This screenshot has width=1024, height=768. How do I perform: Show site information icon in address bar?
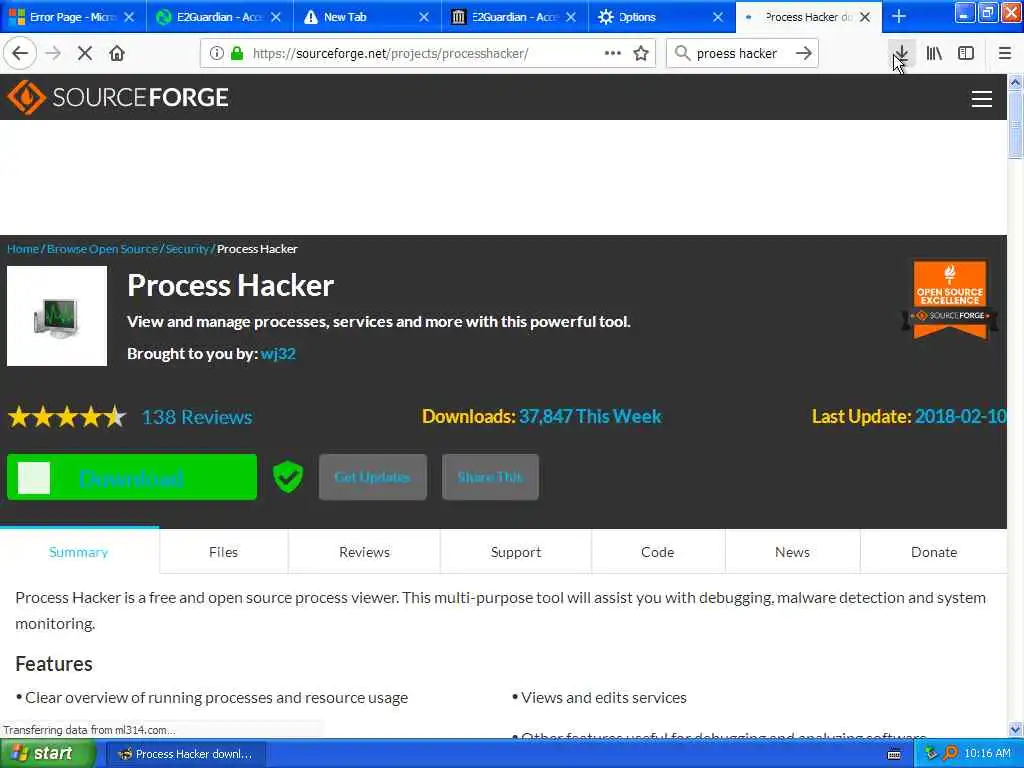tap(216, 53)
